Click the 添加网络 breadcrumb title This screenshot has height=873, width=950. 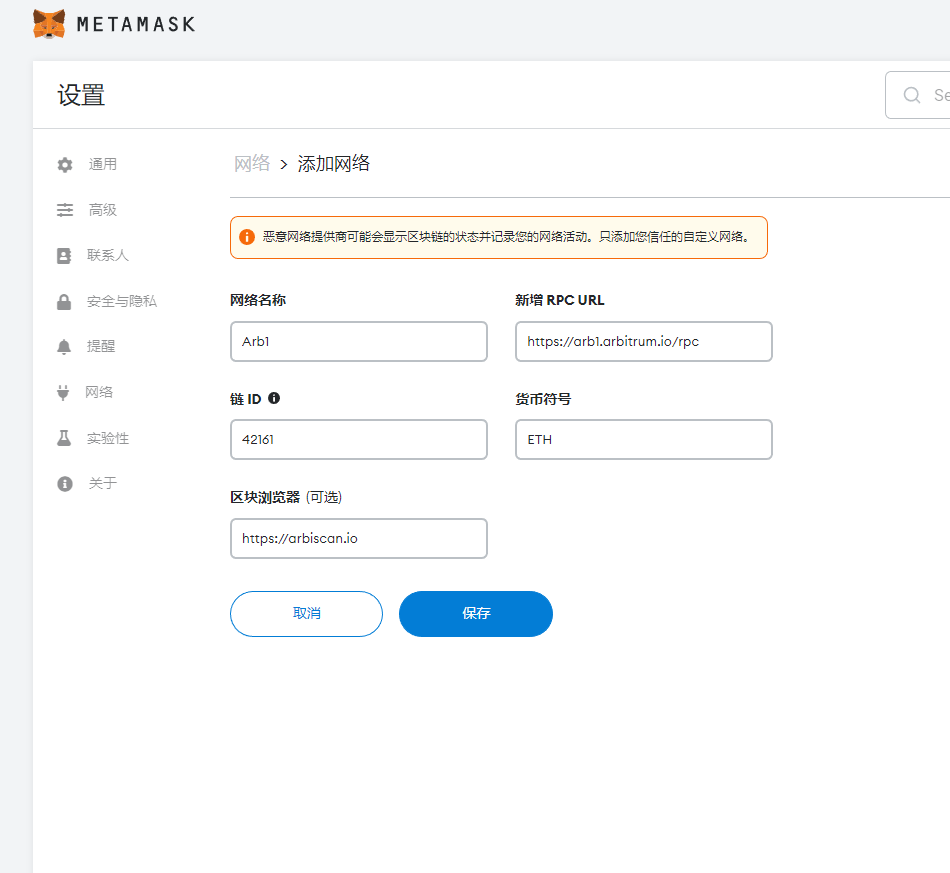pos(334,164)
